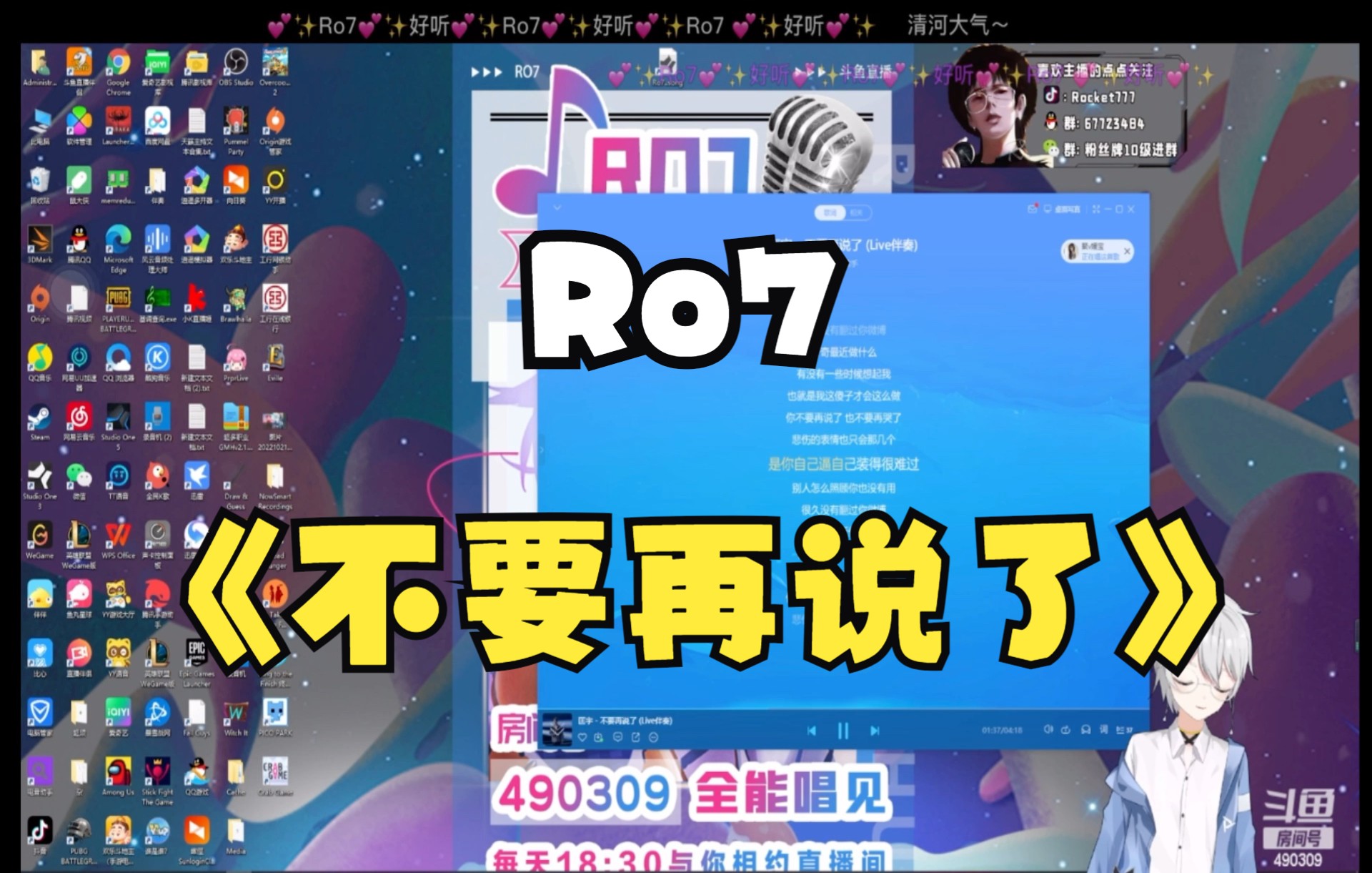The image size is (1372, 873).
Task: Select the 歌词 tab in music player
Action: click(x=830, y=212)
